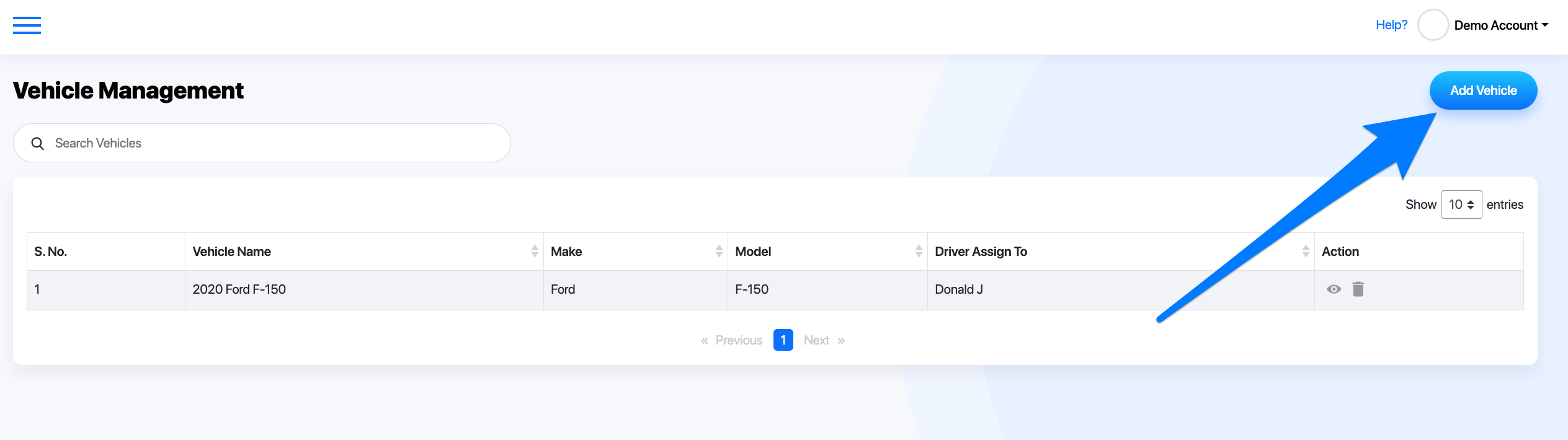Delete the 2020 Ford F-150 vehicle
This screenshot has width=1568, height=440.
coord(1358,289)
